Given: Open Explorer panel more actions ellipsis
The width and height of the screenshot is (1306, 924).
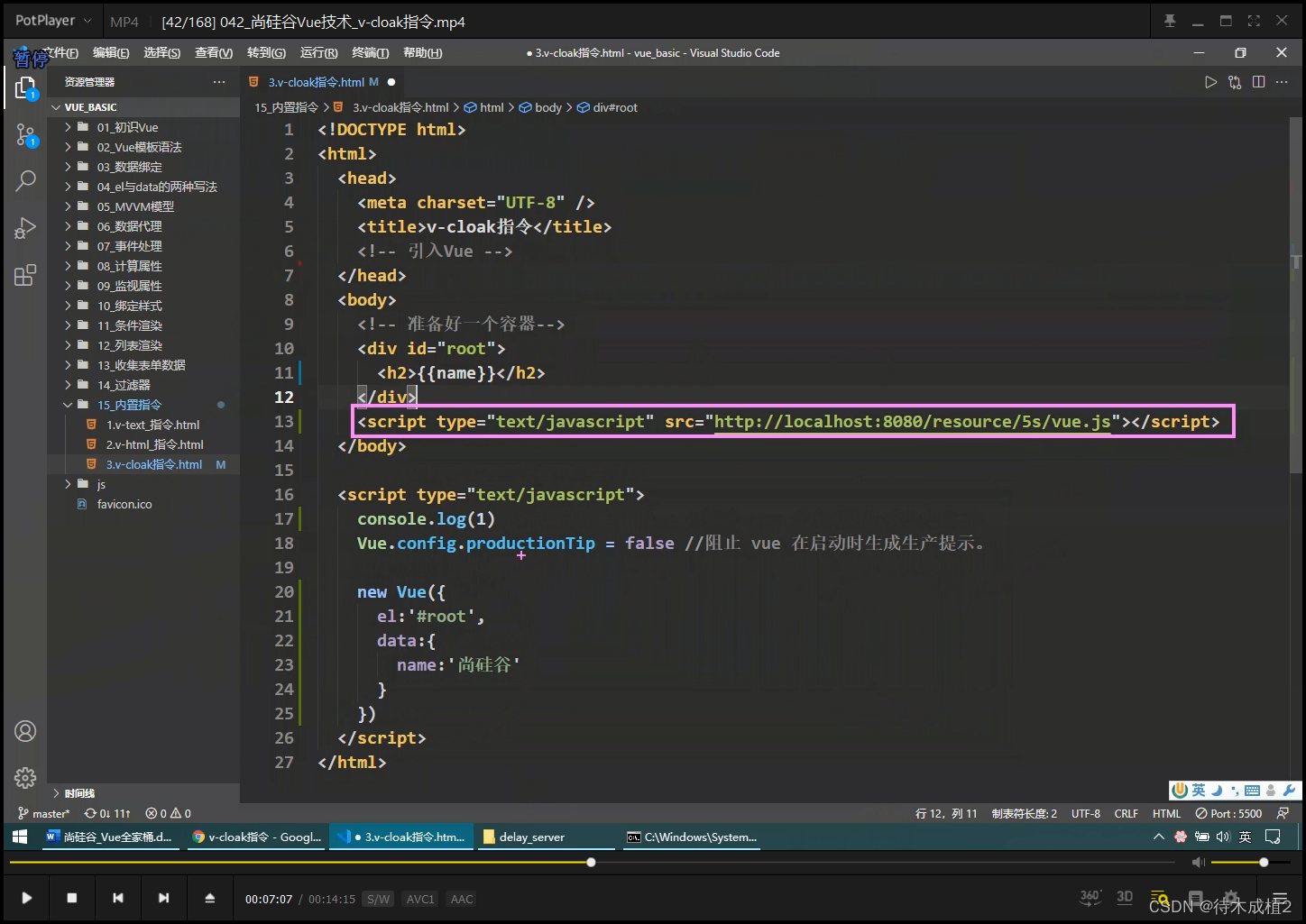Looking at the screenshot, I should point(219,82).
